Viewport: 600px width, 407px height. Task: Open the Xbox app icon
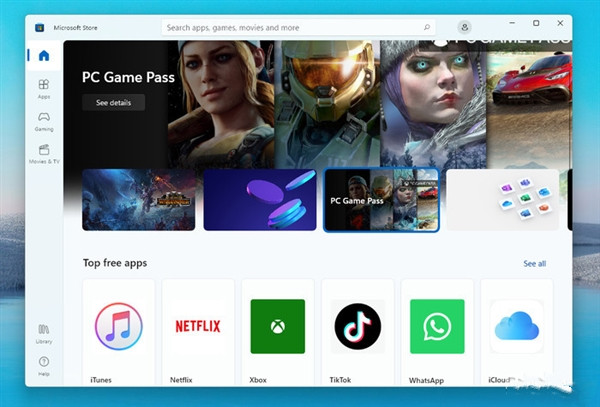(x=278, y=326)
